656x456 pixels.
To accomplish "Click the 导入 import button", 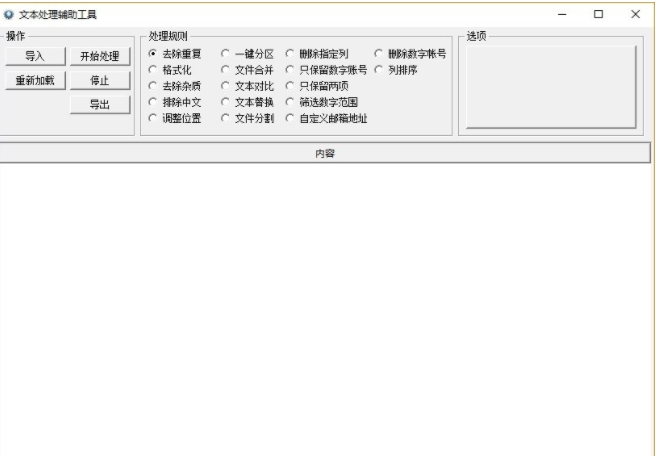I will coord(34,56).
